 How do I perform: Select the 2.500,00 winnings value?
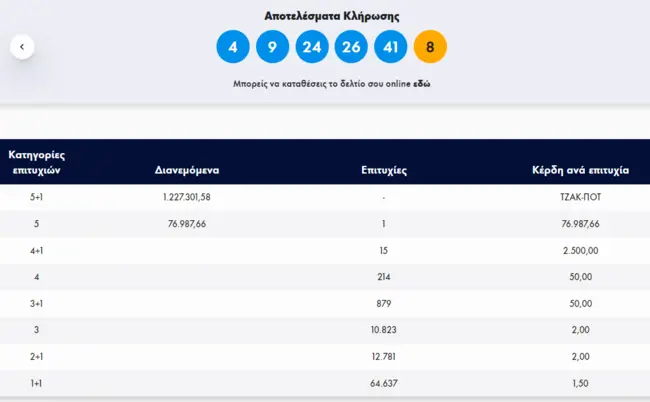coord(580,250)
